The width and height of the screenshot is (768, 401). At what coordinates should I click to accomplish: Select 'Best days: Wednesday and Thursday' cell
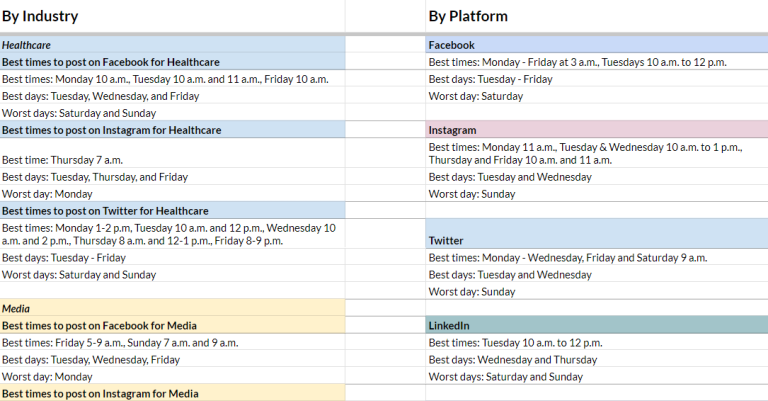point(512,360)
